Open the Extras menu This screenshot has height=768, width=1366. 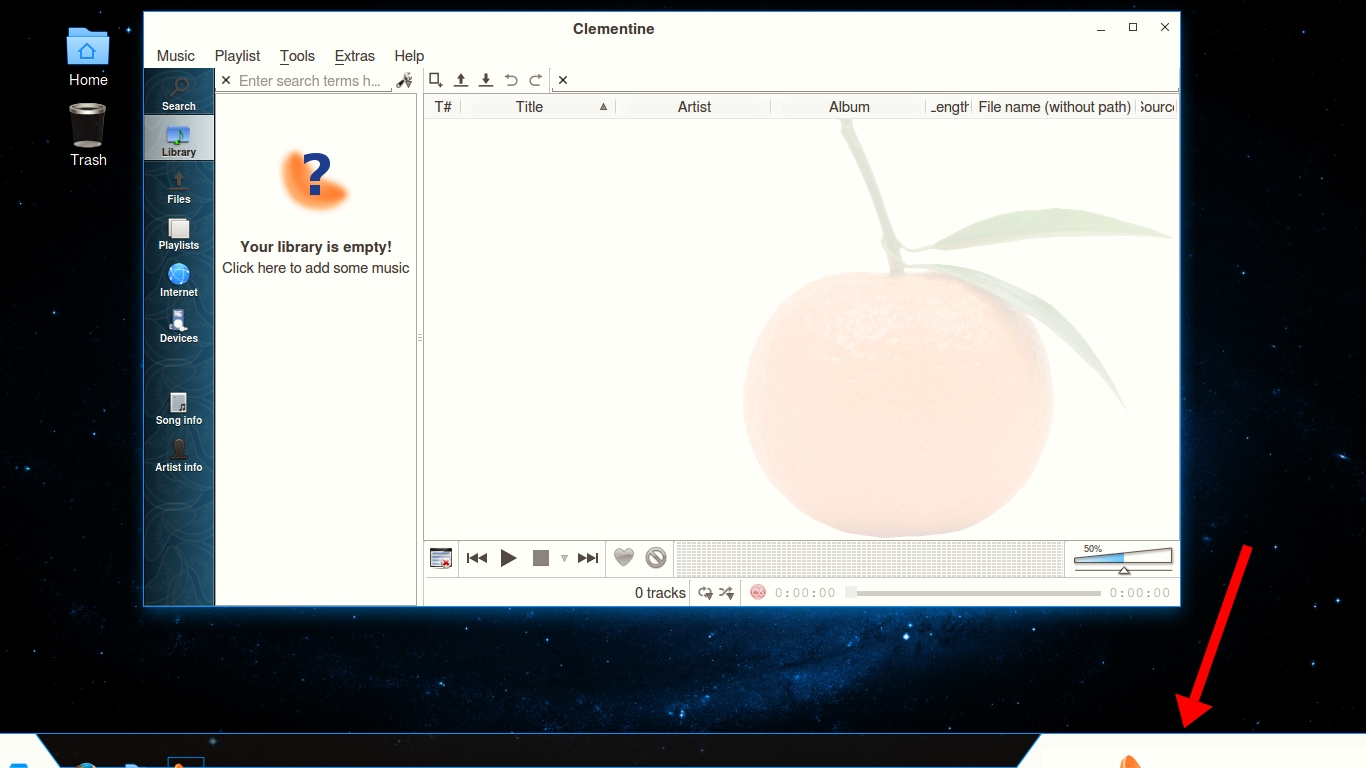point(354,56)
